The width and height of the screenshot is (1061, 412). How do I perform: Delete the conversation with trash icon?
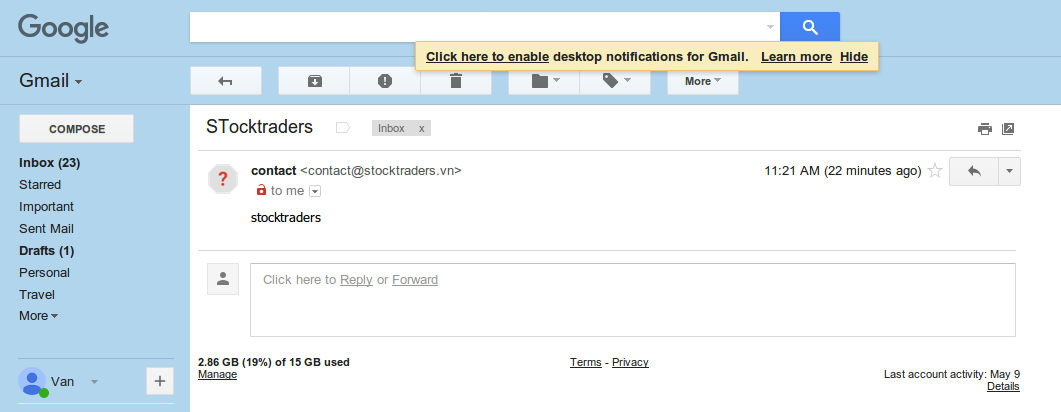pyautogui.click(x=456, y=81)
